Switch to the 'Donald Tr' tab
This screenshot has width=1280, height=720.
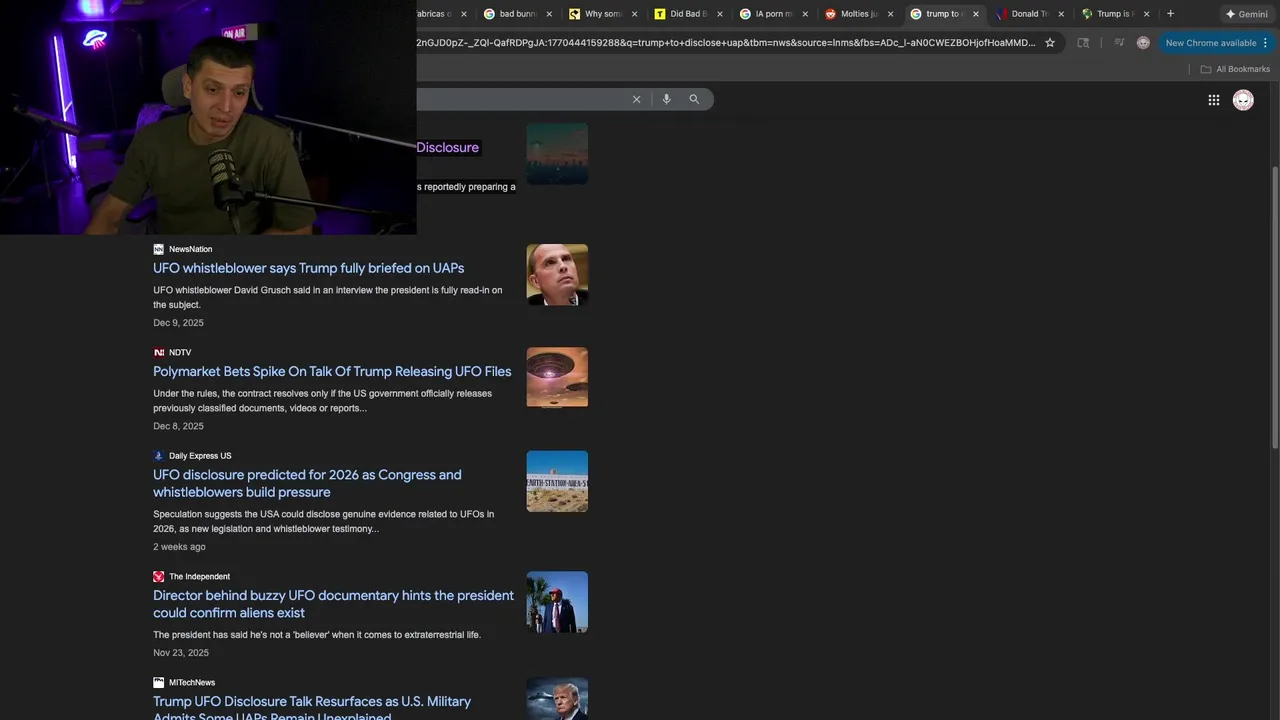[1029, 14]
